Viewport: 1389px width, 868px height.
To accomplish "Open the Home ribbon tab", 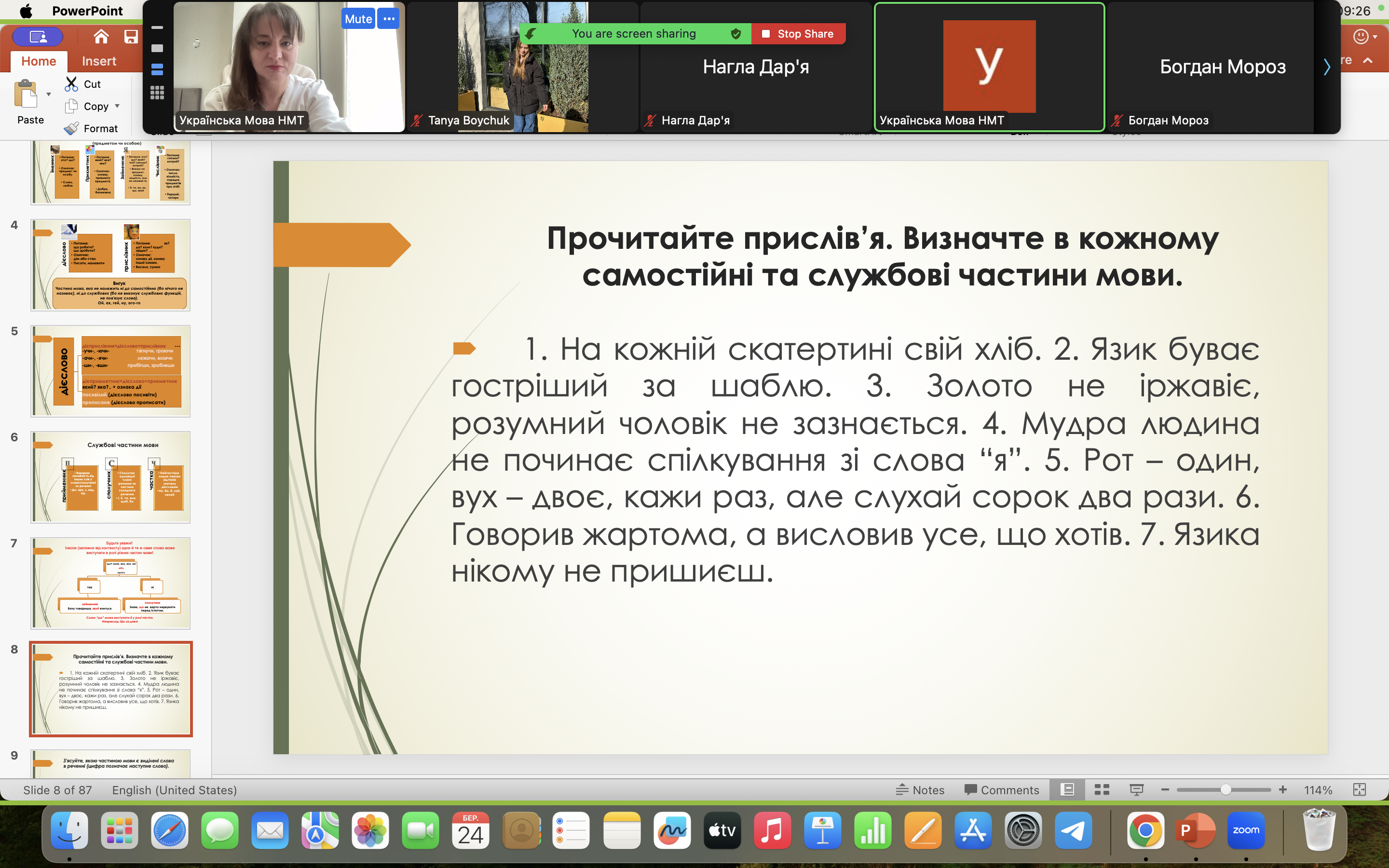I will pos(39,61).
